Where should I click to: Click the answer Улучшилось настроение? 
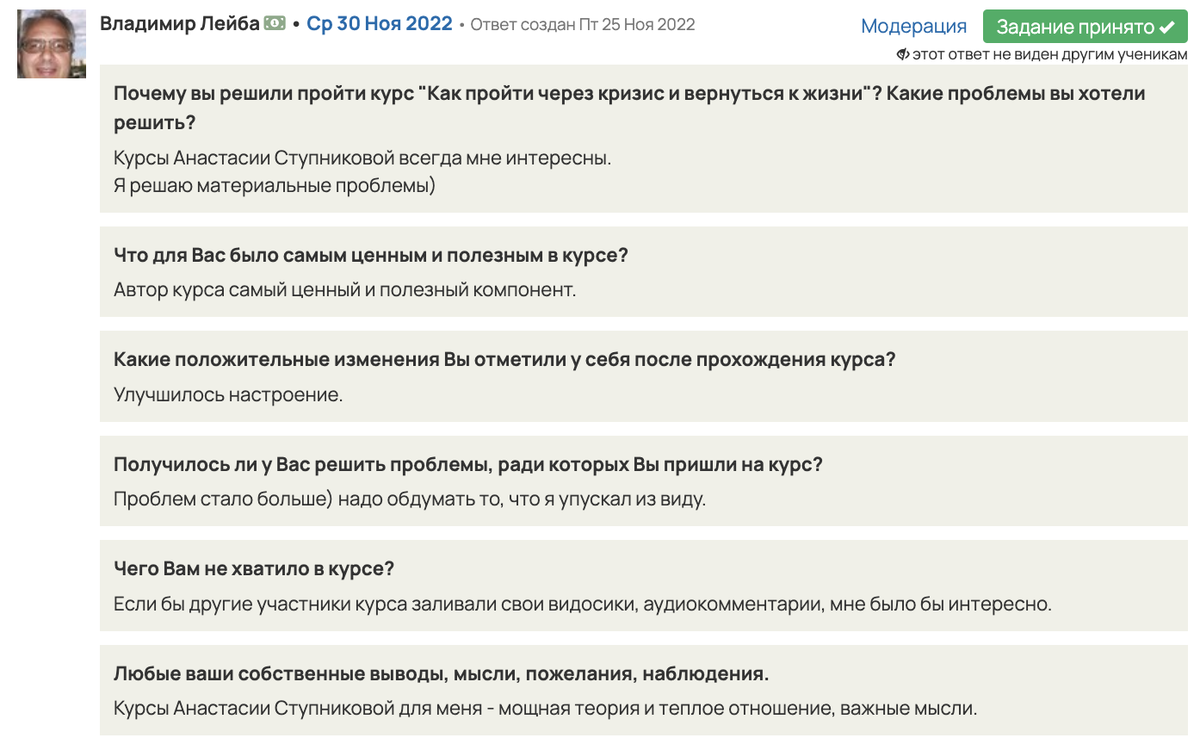pos(228,395)
